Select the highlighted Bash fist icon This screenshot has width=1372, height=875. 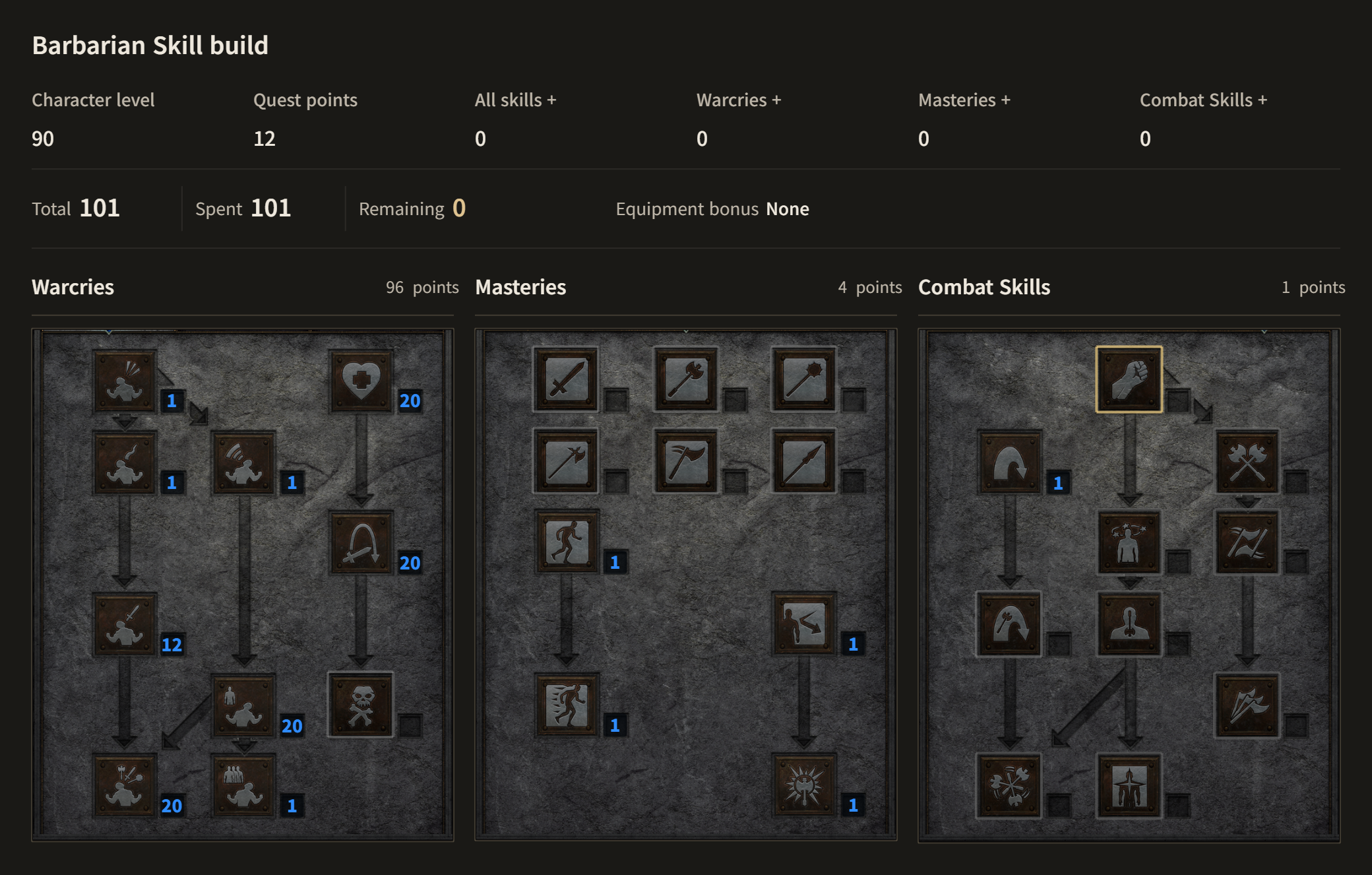coord(1129,379)
